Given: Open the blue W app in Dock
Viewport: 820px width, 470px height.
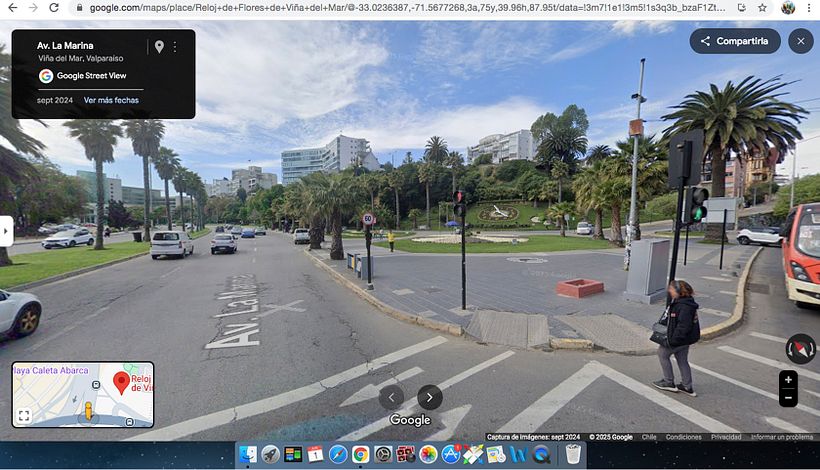Looking at the screenshot, I should pyautogui.click(x=518, y=454).
